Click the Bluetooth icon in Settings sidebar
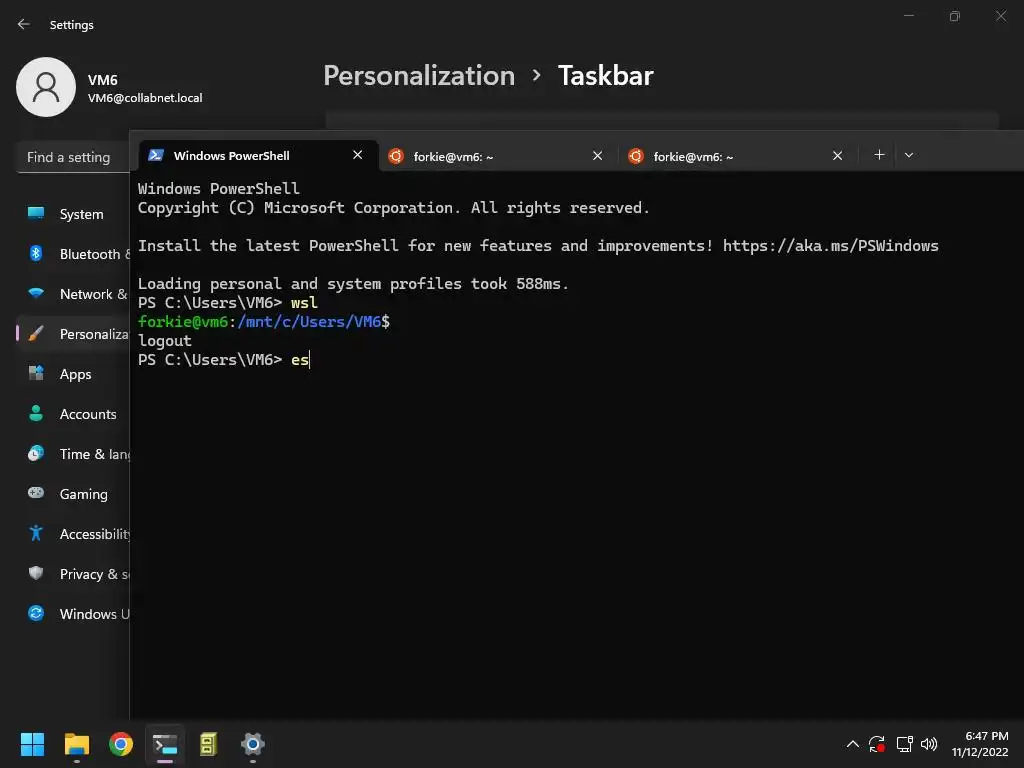The height and width of the screenshot is (768, 1024). (x=36, y=253)
